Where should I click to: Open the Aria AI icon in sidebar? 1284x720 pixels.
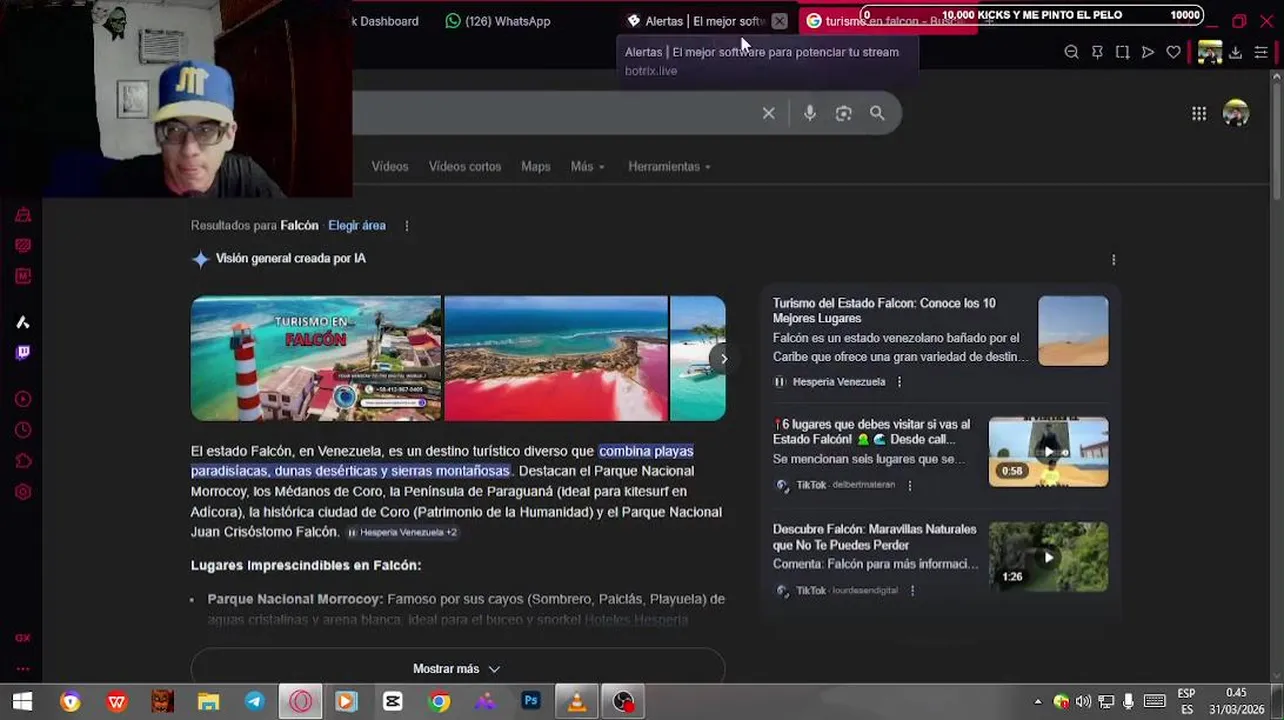[x=23, y=322]
